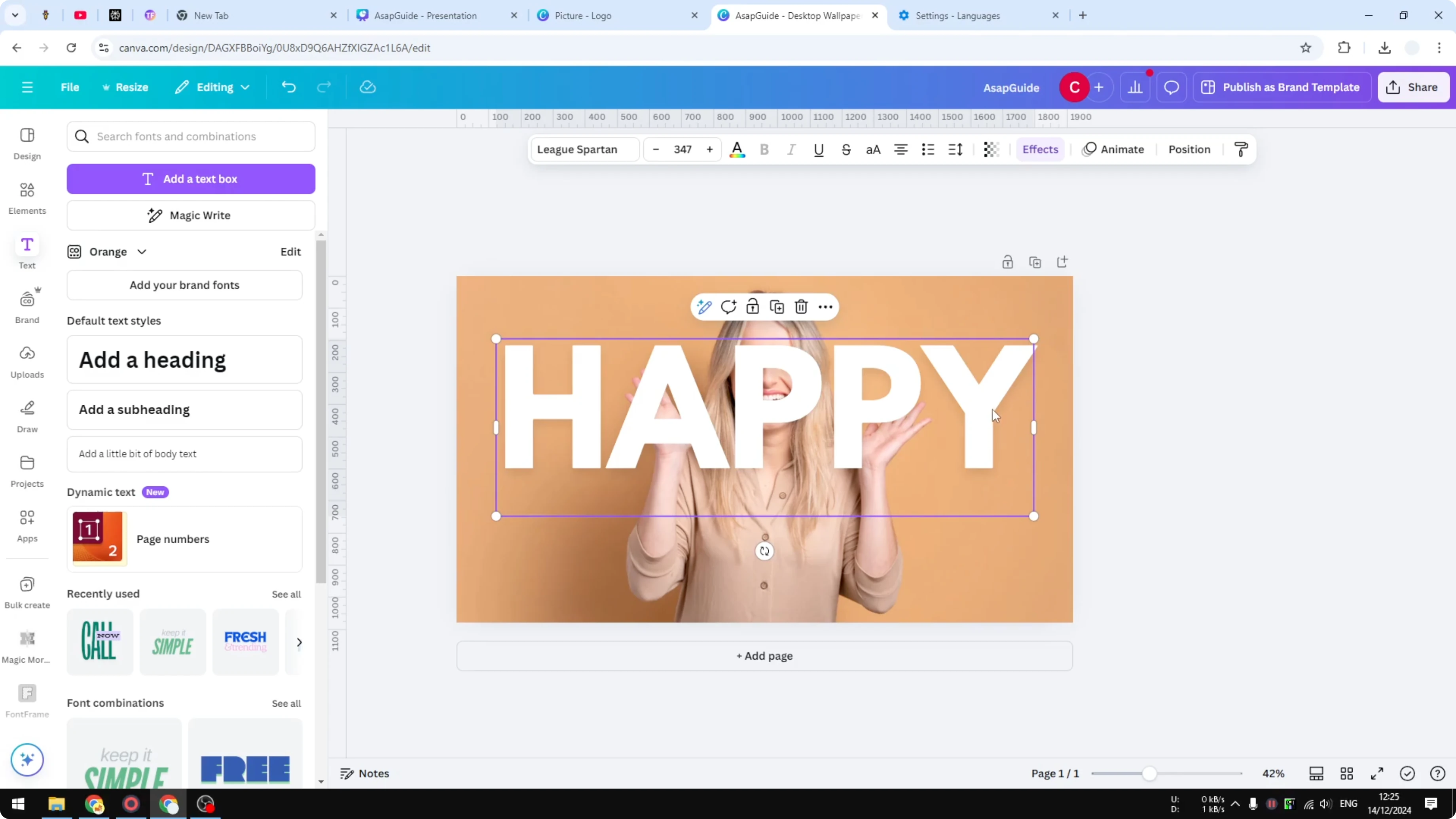
Task: Toggle bold formatting on the text
Action: pos(764,149)
